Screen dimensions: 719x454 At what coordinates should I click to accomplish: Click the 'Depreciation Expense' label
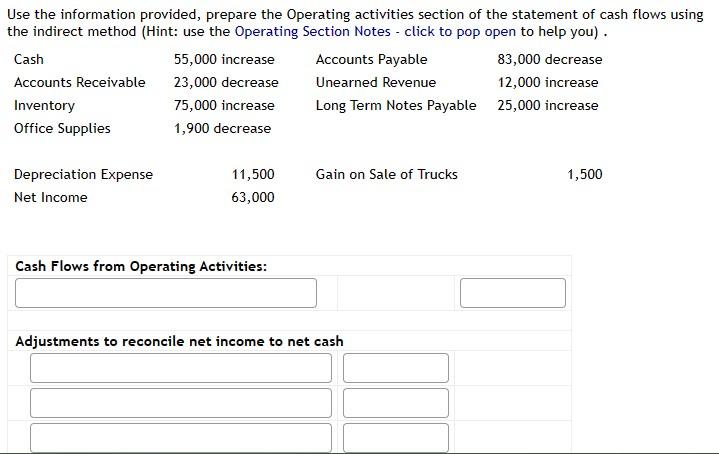click(x=83, y=174)
